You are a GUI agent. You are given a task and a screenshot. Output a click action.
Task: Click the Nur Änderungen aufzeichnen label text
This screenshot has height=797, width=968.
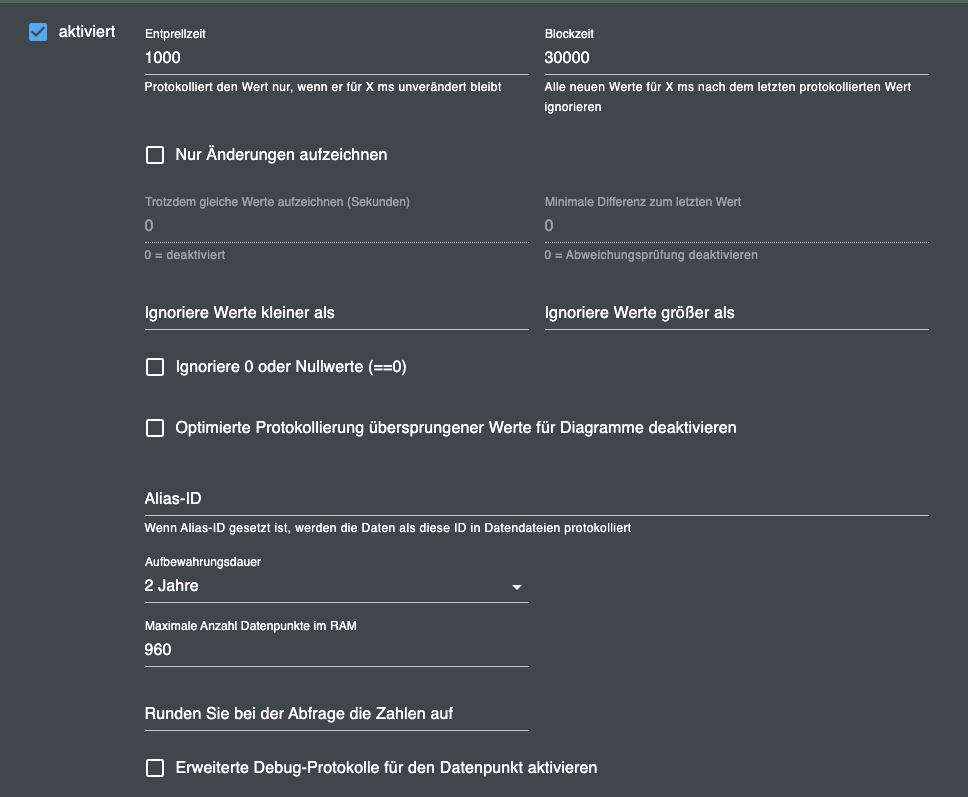coord(281,155)
